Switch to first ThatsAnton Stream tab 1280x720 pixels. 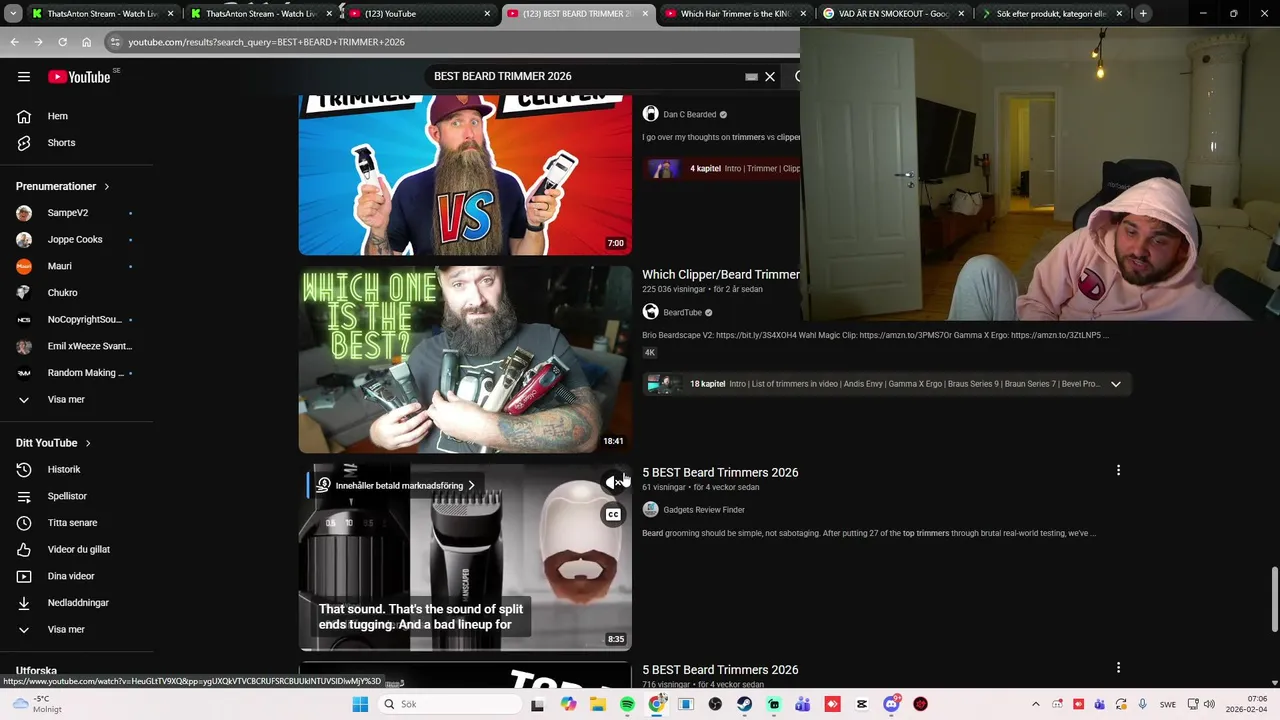pyautogui.click(x=102, y=14)
